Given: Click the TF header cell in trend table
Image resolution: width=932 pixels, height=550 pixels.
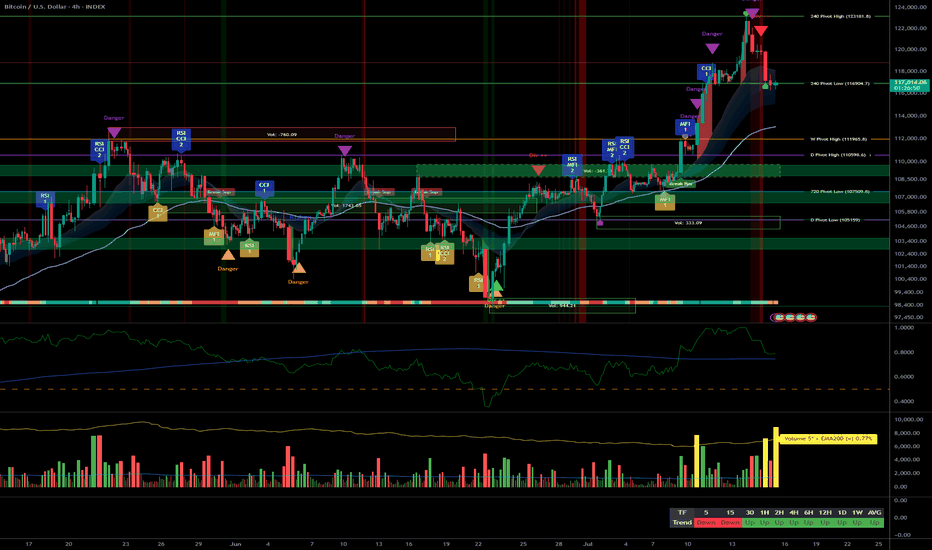Looking at the screenshot, I should click(x=682, y=513).
